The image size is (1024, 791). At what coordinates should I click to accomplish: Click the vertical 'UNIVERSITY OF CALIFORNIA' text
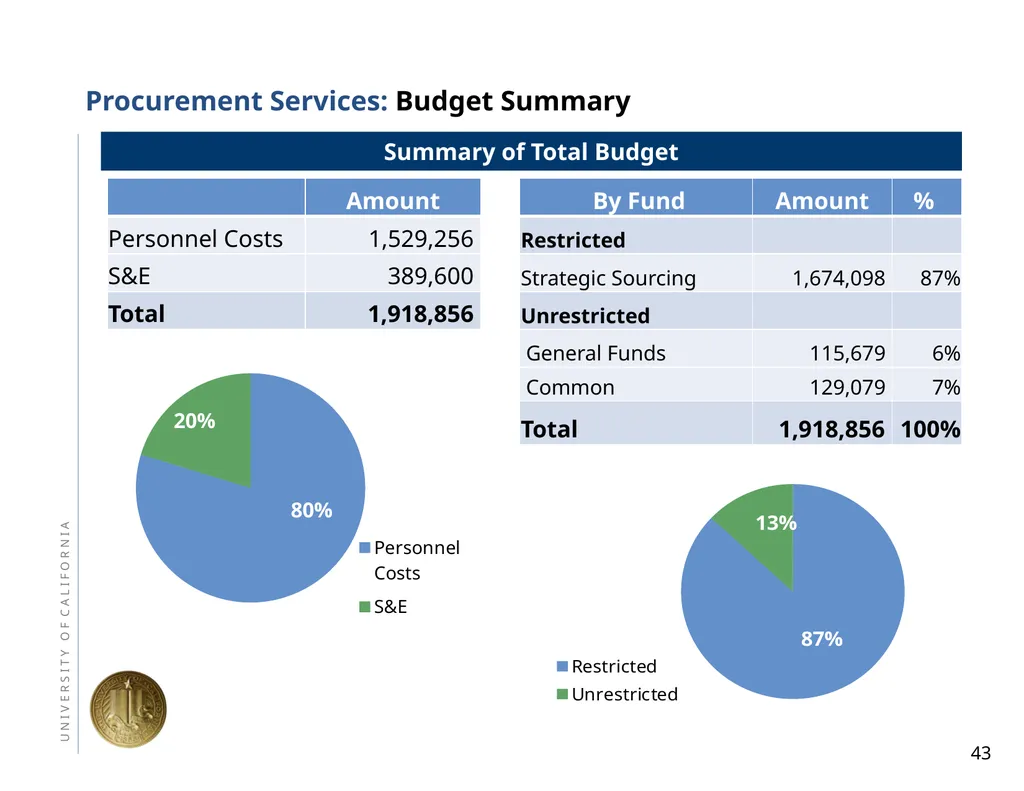click(65, 630)
